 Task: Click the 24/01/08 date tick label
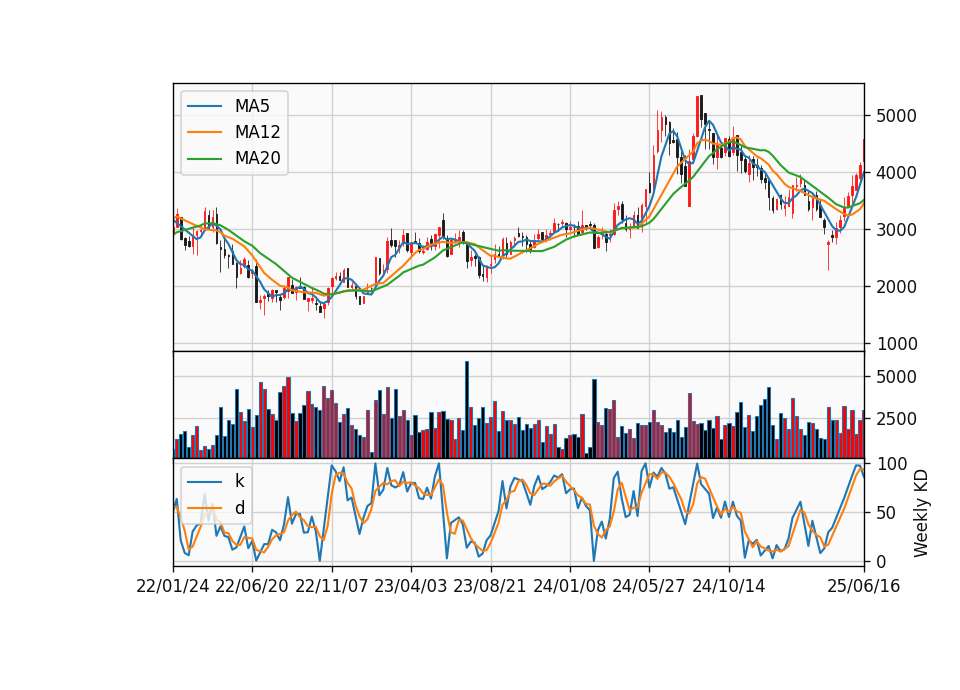(x=569, y=586)
